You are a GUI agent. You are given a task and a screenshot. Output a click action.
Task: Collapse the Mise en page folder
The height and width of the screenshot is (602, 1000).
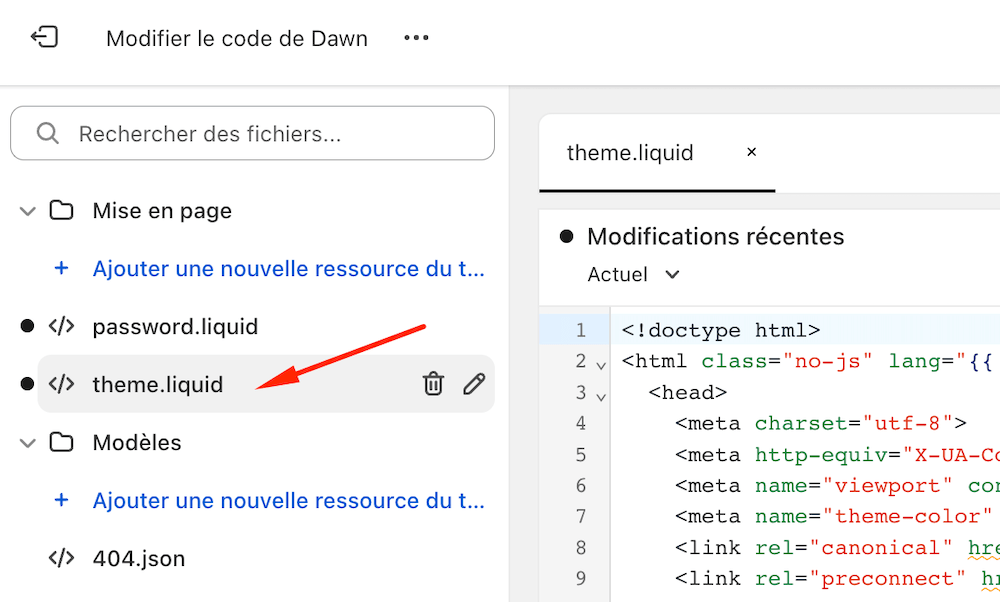[x=26, y=210]
